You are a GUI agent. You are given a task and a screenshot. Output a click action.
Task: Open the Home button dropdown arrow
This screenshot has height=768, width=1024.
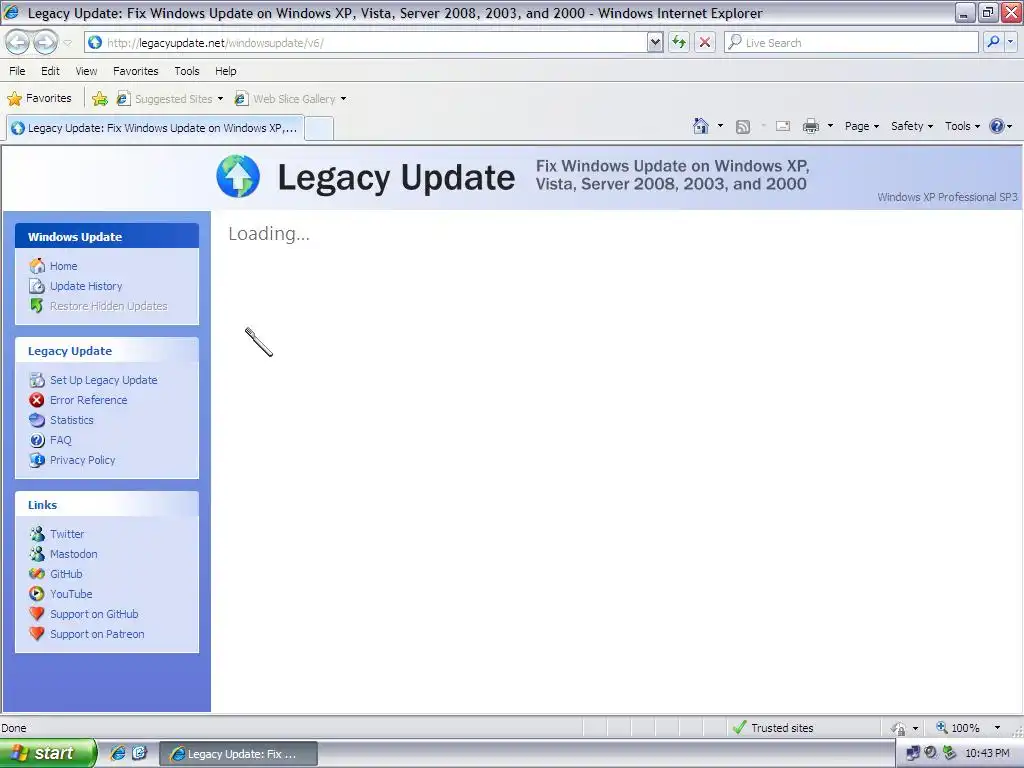pos(720,126)
